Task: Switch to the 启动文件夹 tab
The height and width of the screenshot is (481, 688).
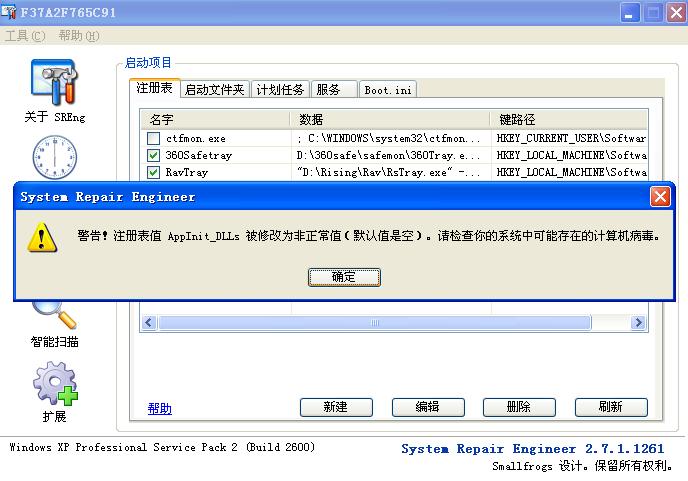Action: (x=215, y=90)
